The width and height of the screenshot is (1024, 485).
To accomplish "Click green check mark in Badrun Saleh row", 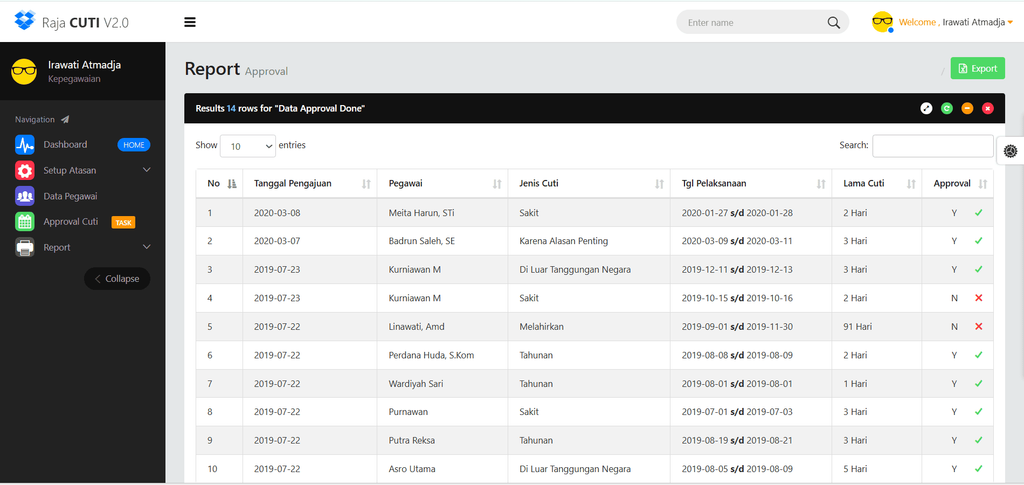I will click(978, 241).
